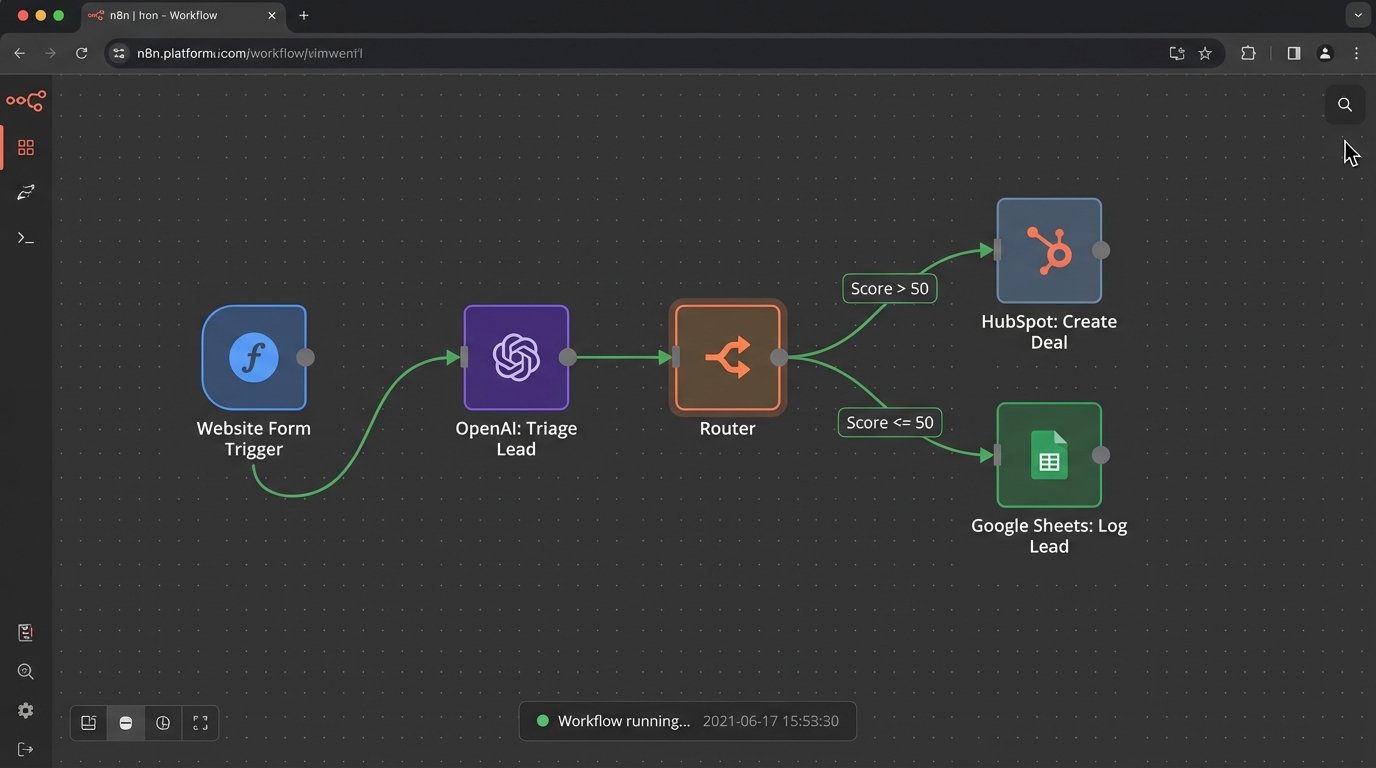This screenshot has height=768, width=1376.
Task: Click the canvas search magnifier button
Action: tap(1345, 105)
